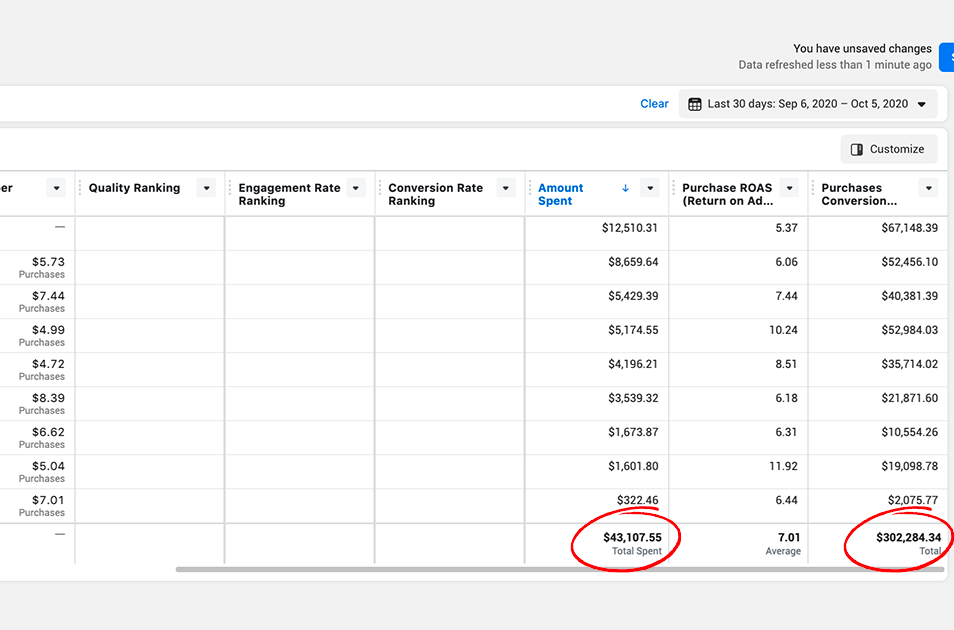This screenshot has height=630, width=954.
Task: Click the Customize columns icon
Action: point(857,149)
